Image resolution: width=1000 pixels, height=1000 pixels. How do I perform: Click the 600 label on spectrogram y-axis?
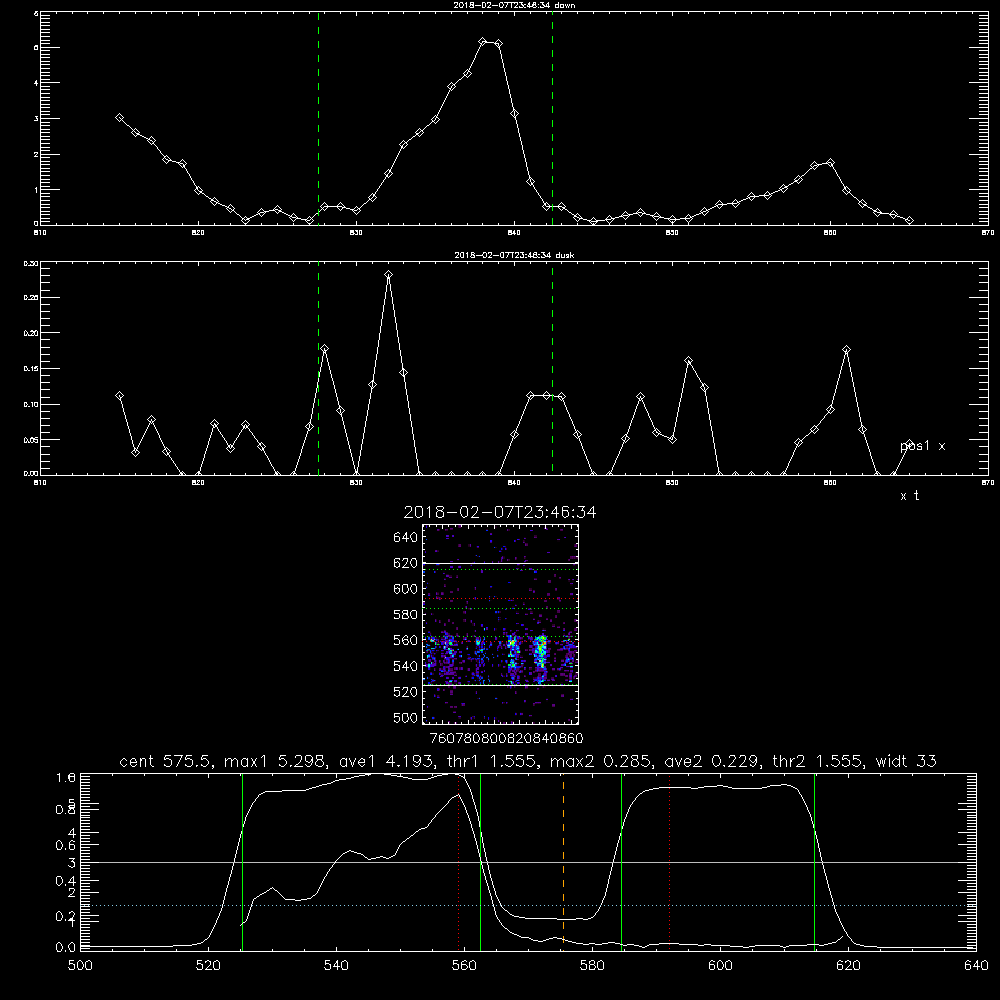406,589
